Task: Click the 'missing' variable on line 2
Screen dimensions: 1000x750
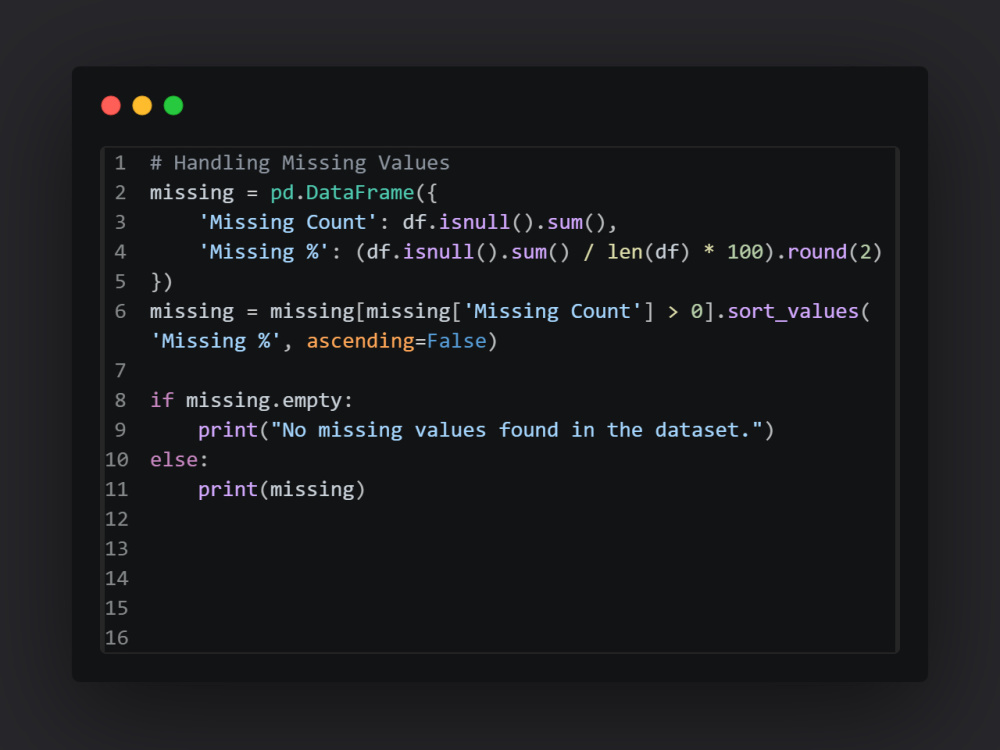Action: click(x=192, y=193)
